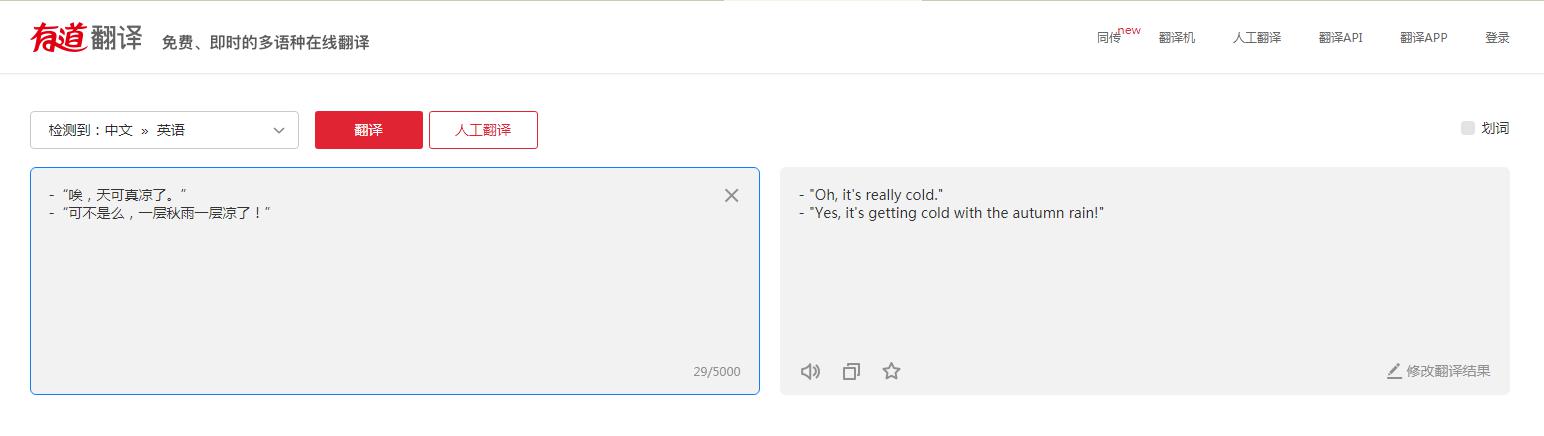Go to 人工翻译 in the top navigation
The width and height of the screenshot is (1544, 436).
1256,38
